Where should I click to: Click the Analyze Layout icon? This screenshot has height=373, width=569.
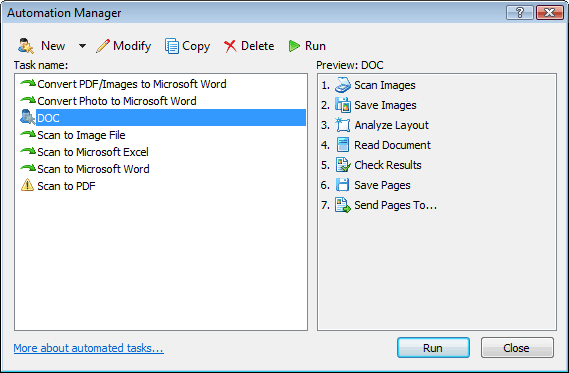(343, 125)
